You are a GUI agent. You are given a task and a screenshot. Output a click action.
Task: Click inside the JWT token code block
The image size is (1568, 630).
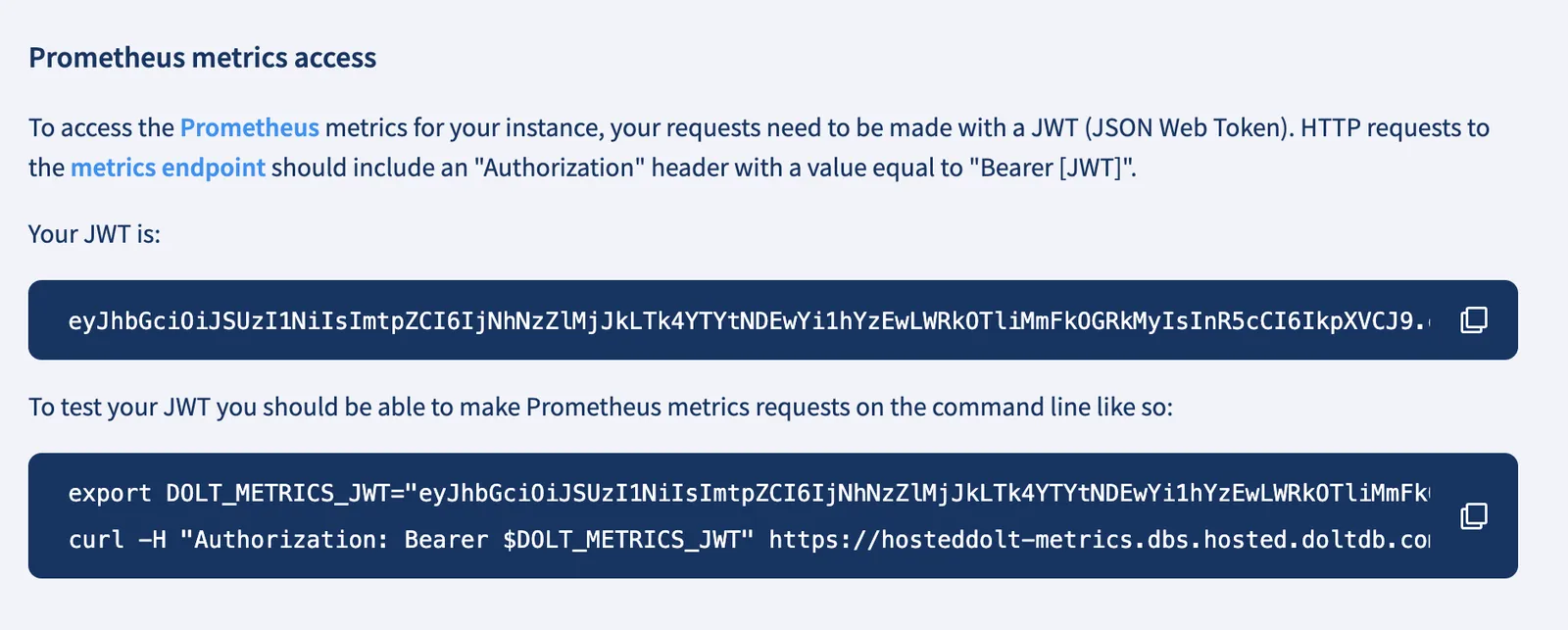tap(686, 319)
